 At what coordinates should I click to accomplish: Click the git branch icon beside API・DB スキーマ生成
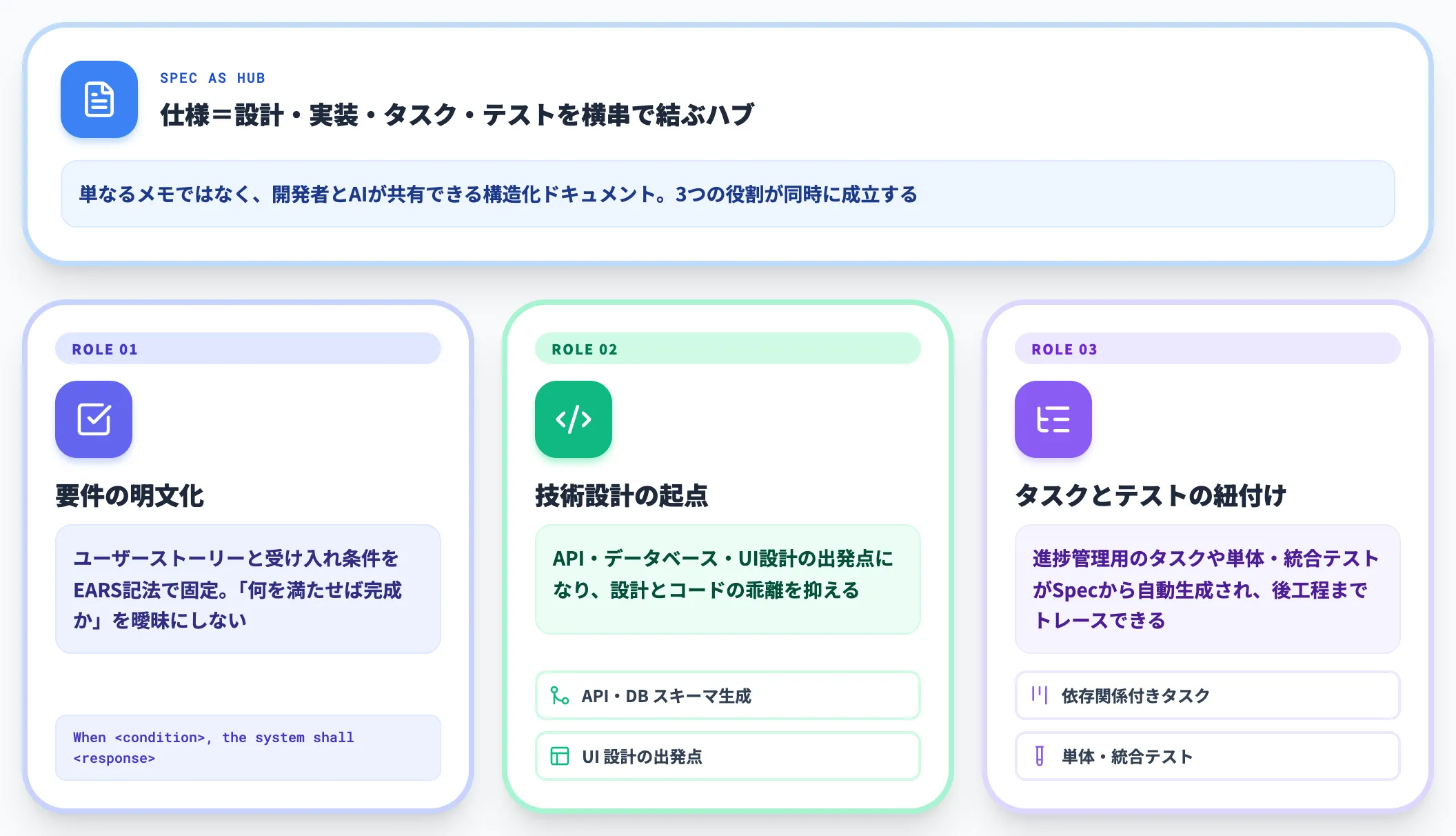[560, 695]
